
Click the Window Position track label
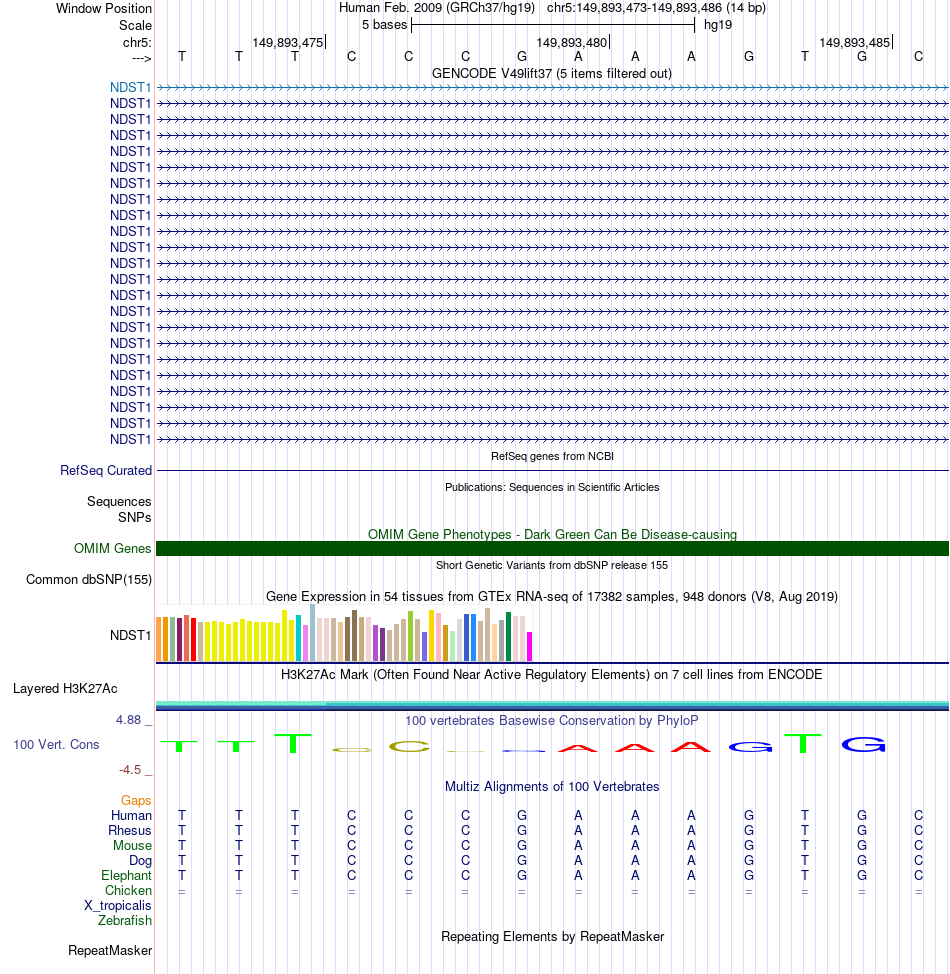click(x=103, y=9)
